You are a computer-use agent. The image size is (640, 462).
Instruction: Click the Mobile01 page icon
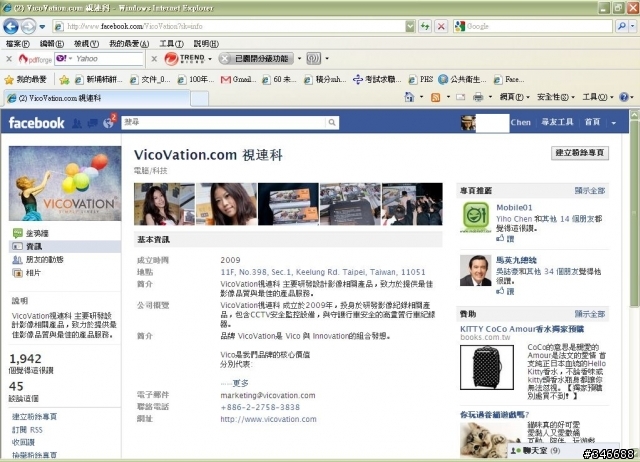coord(476,217)
